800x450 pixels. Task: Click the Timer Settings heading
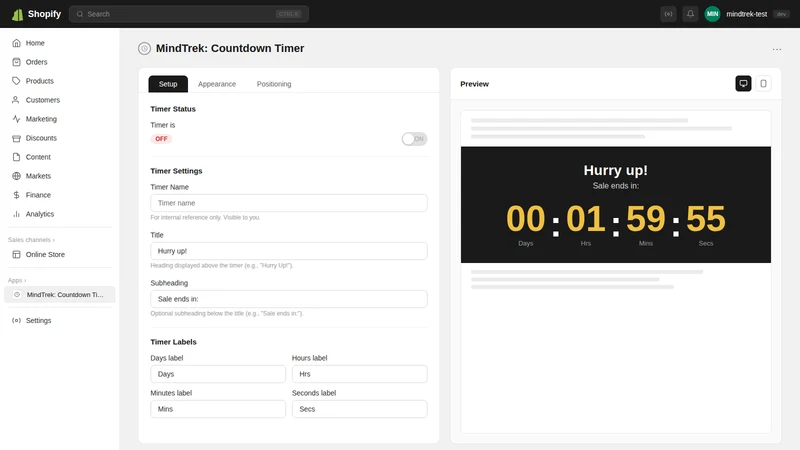coord(176,171)
